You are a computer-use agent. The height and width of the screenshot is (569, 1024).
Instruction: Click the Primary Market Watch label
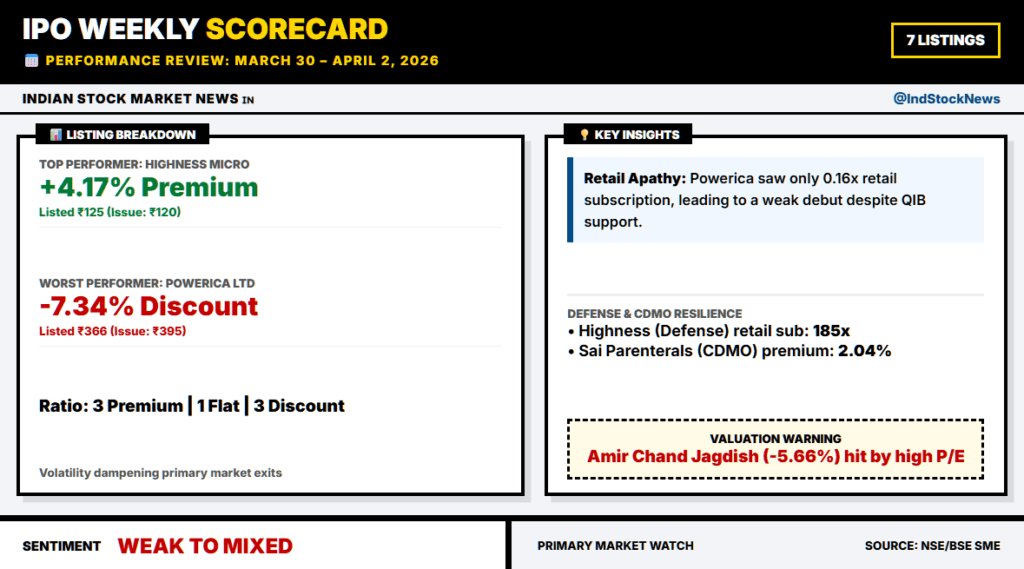click(x=615, y=546)
